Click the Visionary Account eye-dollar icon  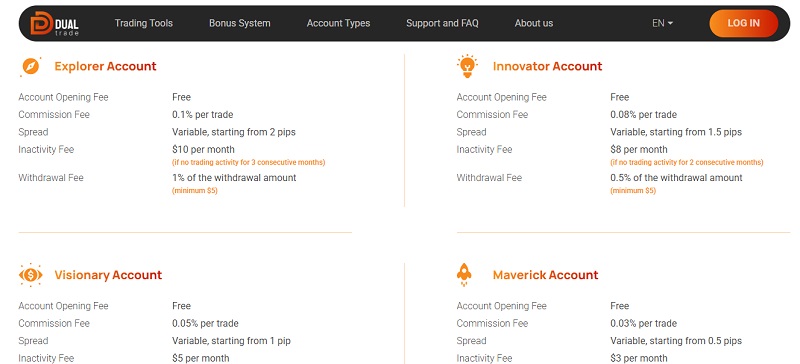pyautogui.click(x=31, y=275)
